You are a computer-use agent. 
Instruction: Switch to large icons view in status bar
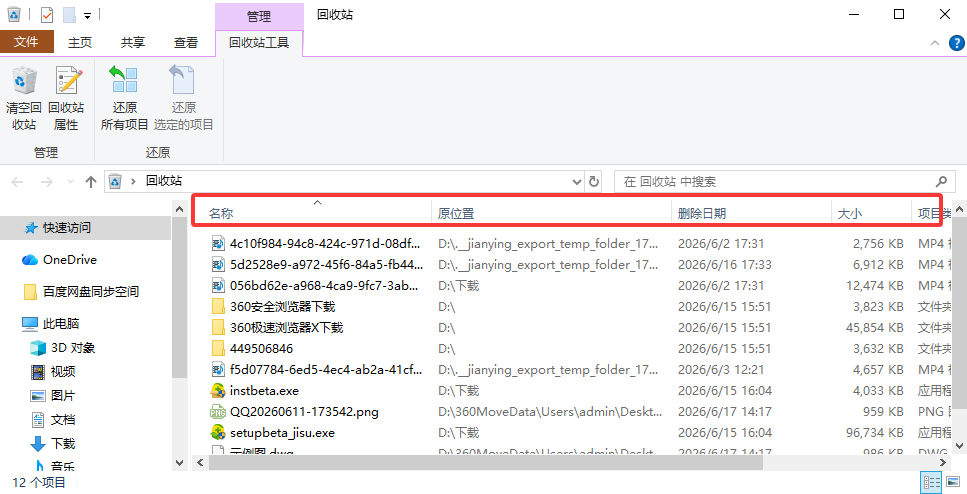[x=953, y=482]
